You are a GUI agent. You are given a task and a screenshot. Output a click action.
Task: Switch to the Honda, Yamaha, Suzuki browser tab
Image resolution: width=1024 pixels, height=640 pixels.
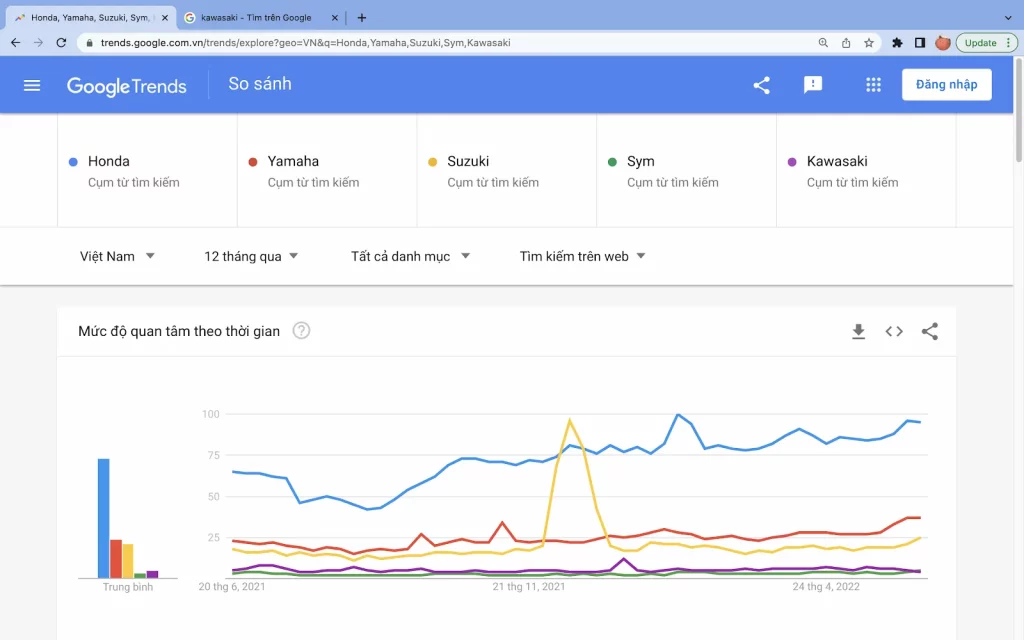tap(89, 18)
